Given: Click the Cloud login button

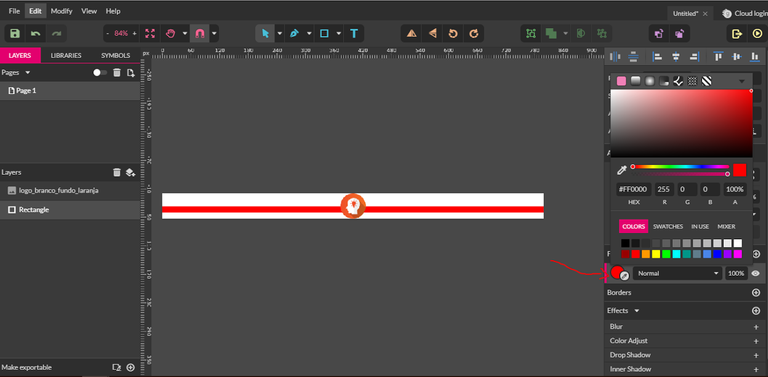Looking at the screenshot, I should 745,14.
